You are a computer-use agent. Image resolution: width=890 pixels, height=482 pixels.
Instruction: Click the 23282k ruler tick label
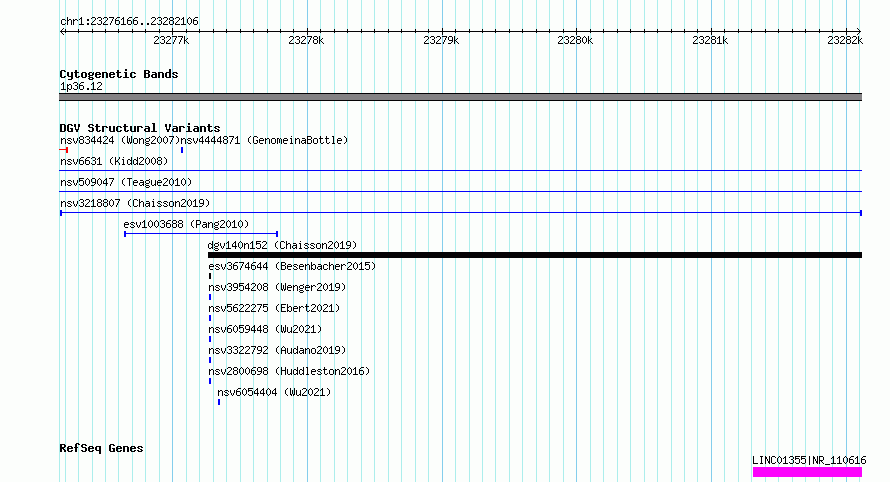[845, 40]
